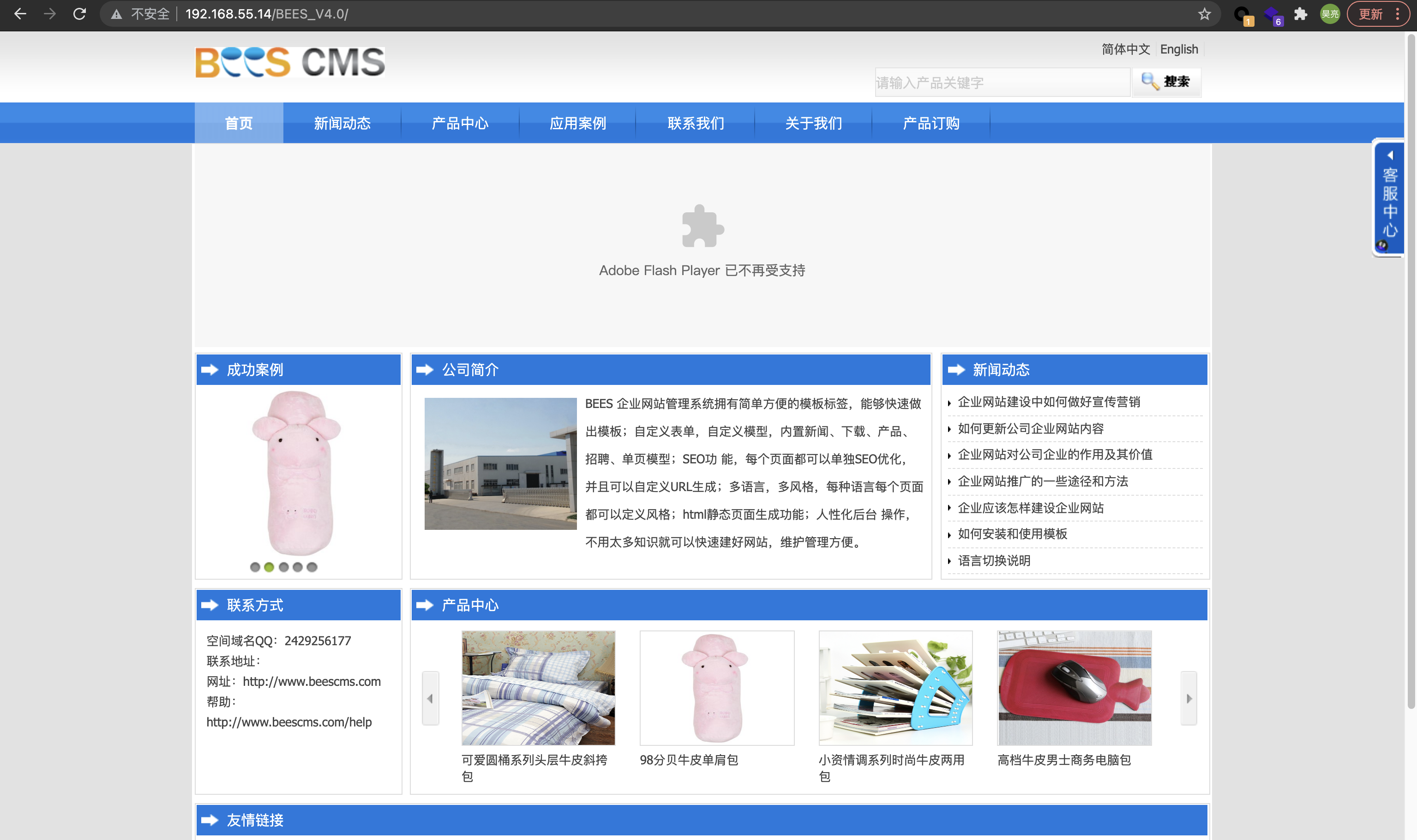
Task: Select the fifth carousel dot
Action: (x=312, y=567)
